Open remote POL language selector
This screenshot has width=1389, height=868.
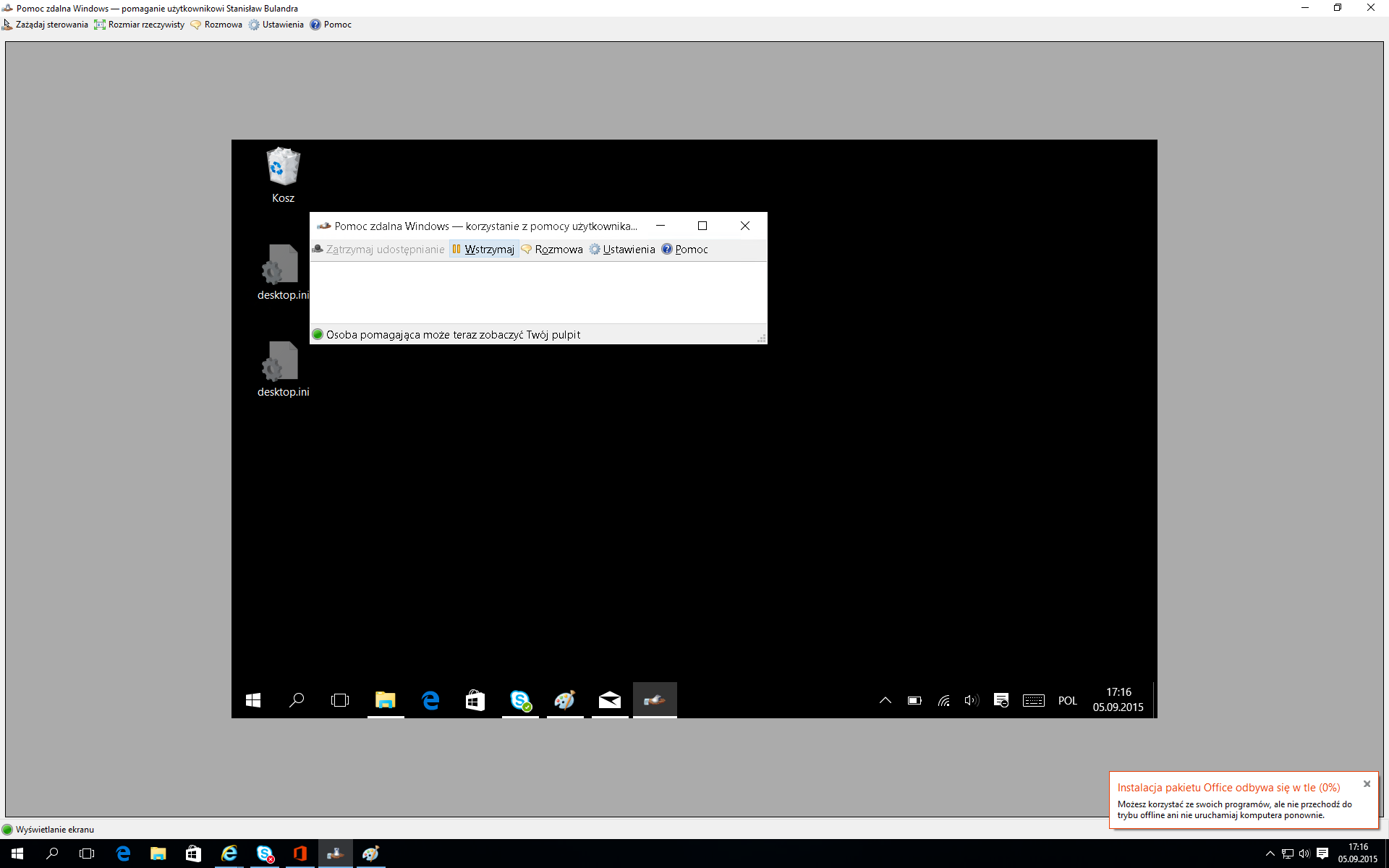pyautogui.click(x=1067, y=700)
